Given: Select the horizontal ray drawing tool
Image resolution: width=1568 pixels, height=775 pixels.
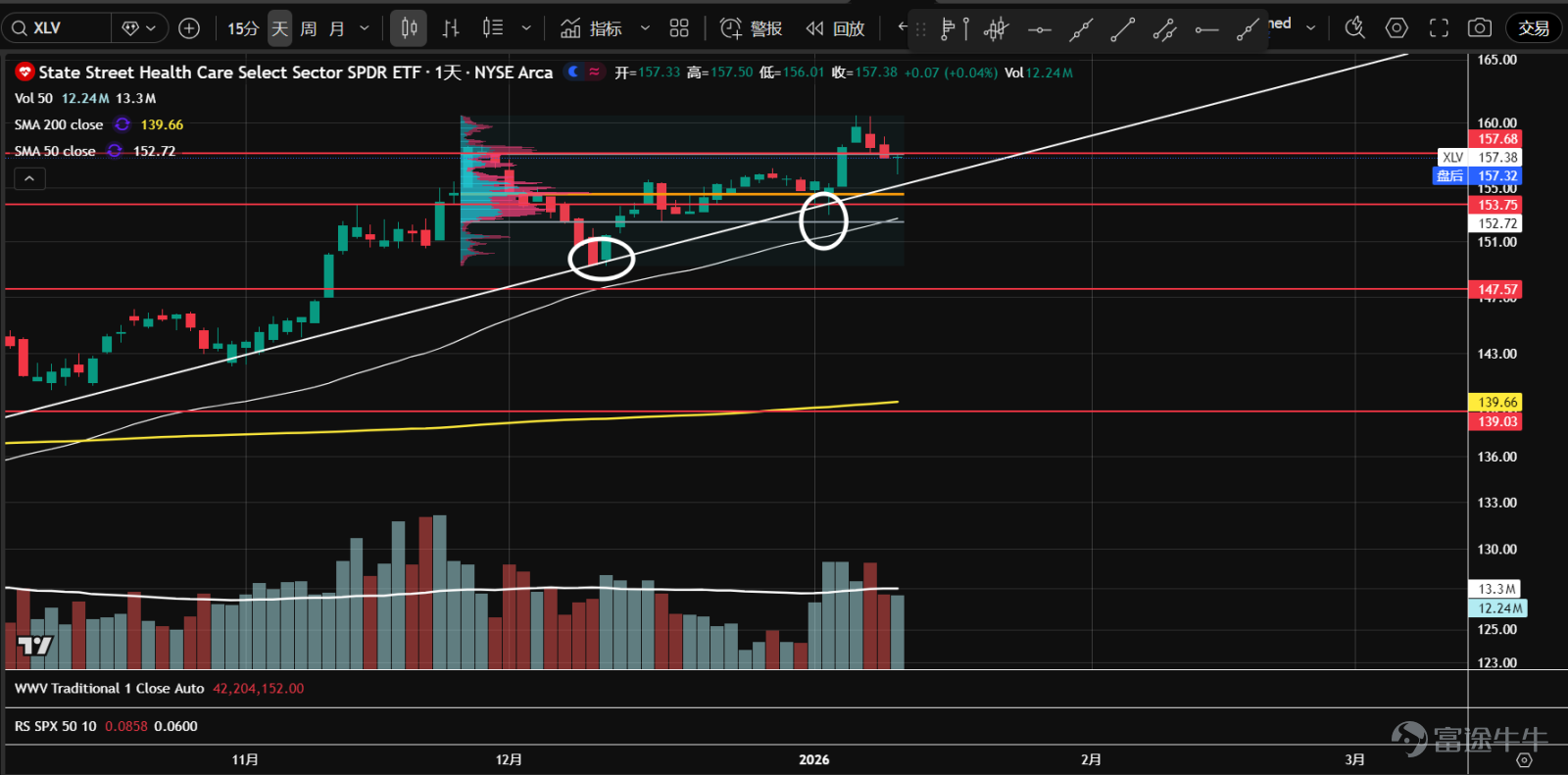Looking at the screenshot, I should (x=1206, y=29).
